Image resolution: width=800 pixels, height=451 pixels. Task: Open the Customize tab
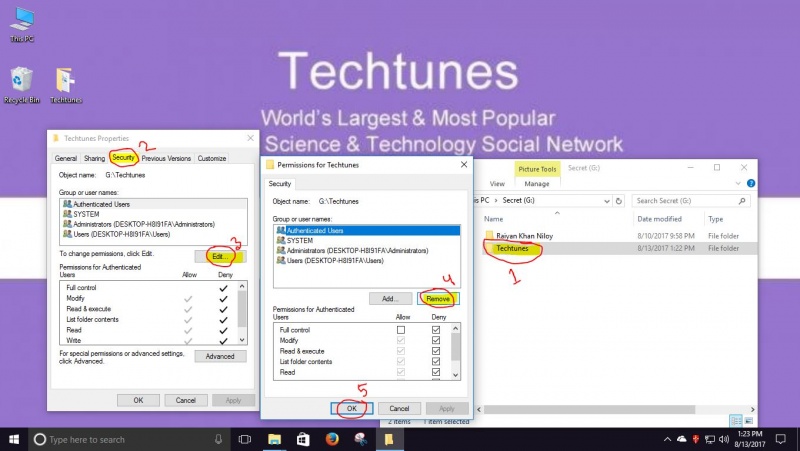click(x=212, y=158)
